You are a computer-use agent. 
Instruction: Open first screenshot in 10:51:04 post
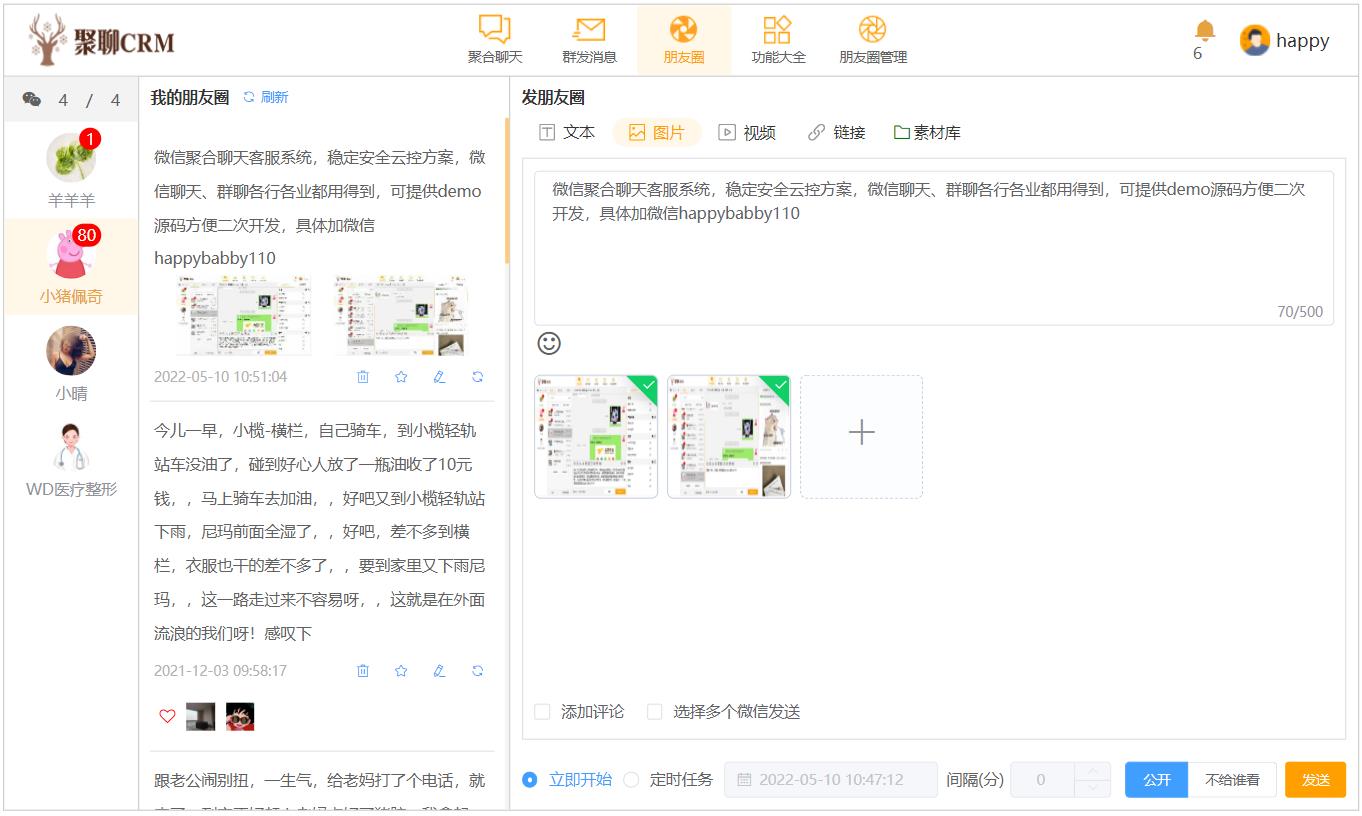pyautogui.click(x=244, y=316)
